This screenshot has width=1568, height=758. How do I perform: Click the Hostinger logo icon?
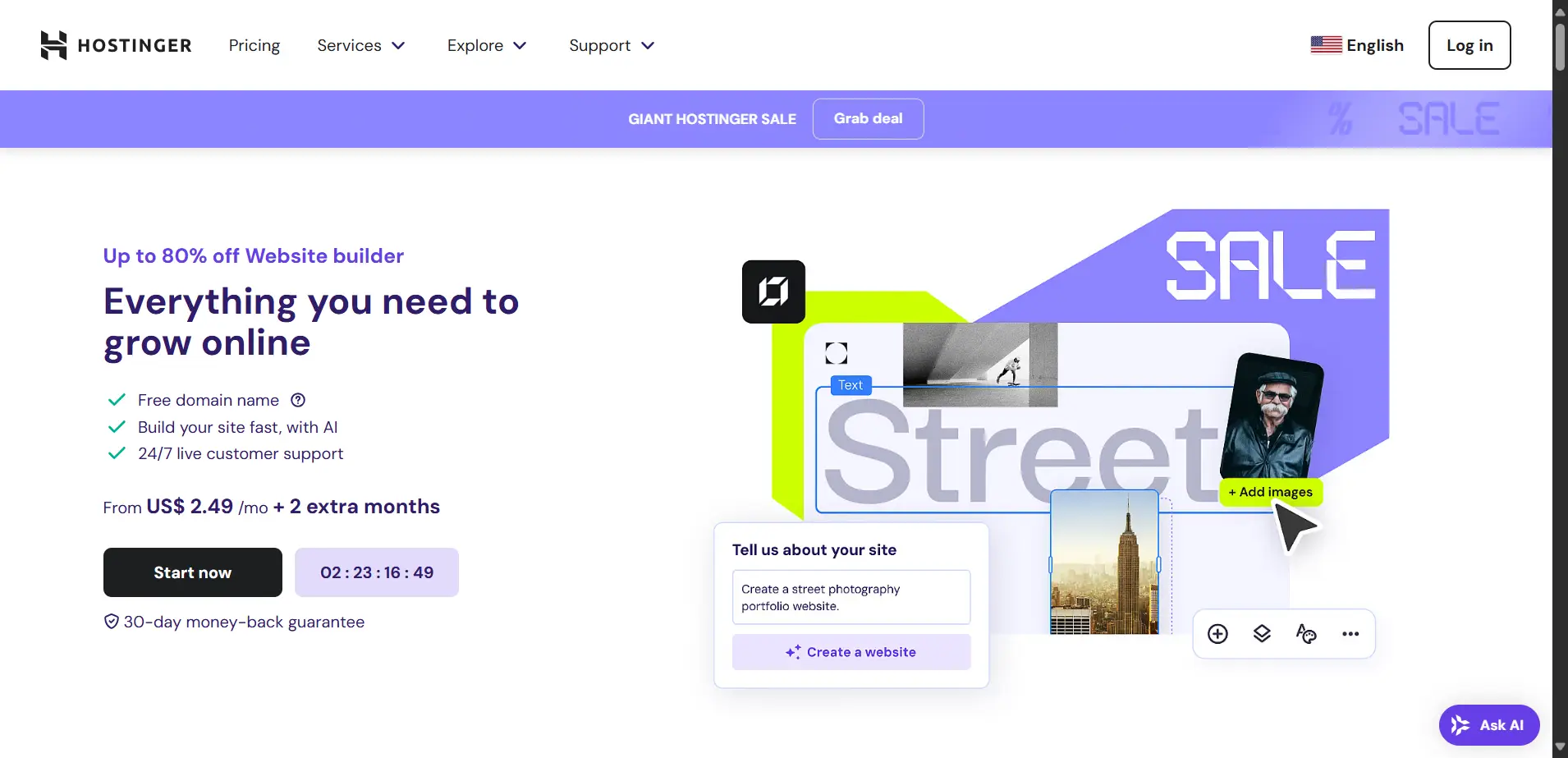point(53,45)
